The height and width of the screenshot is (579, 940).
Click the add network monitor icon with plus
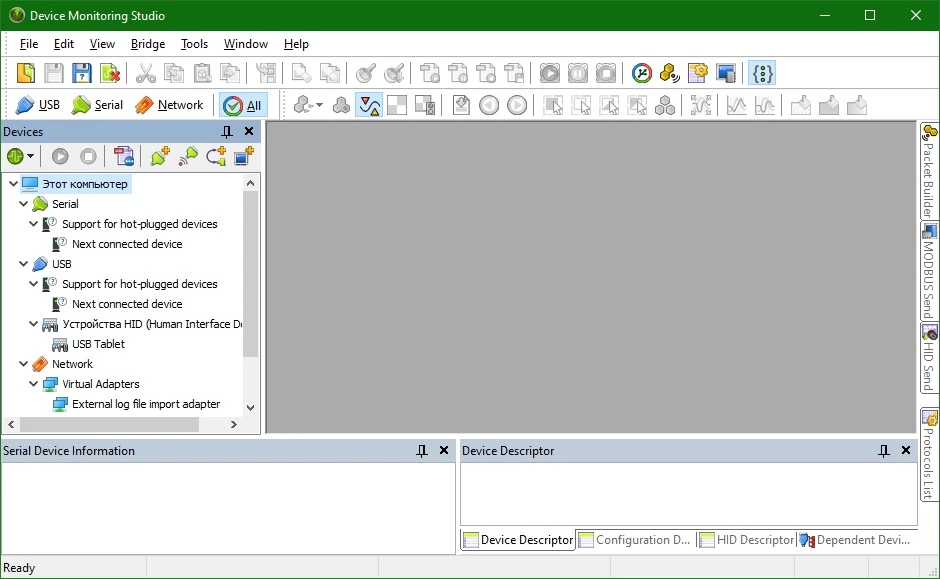[x=244, y=156]
